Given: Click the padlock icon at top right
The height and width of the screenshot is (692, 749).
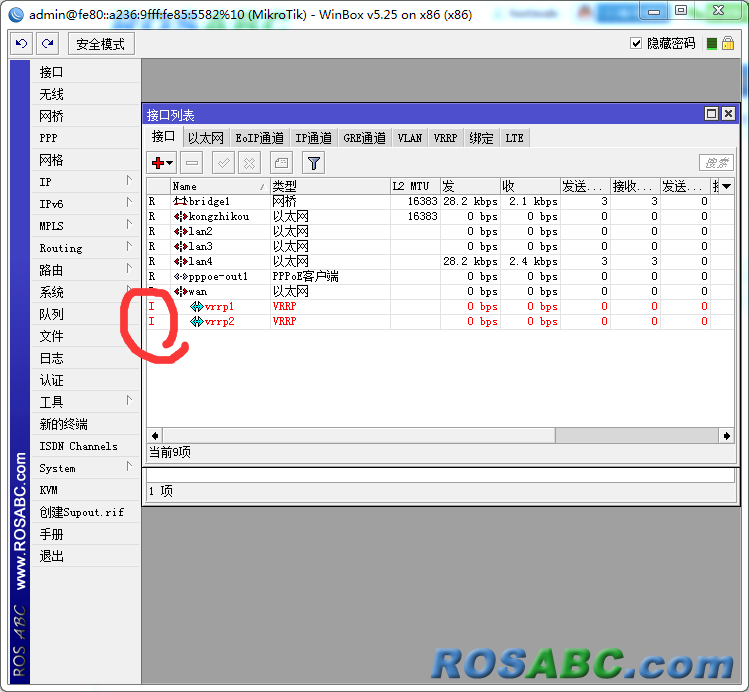Looking at the screenshot, I should (728, 43).
